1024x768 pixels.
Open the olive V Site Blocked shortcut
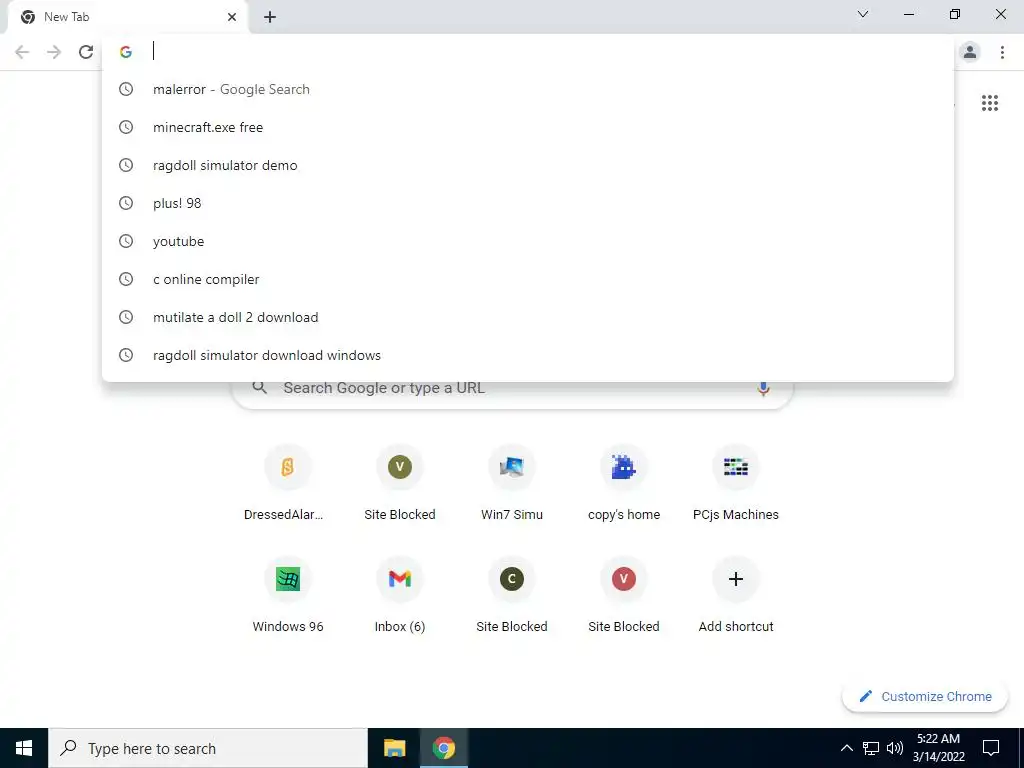pyautogui.click(x=400, y=483)
